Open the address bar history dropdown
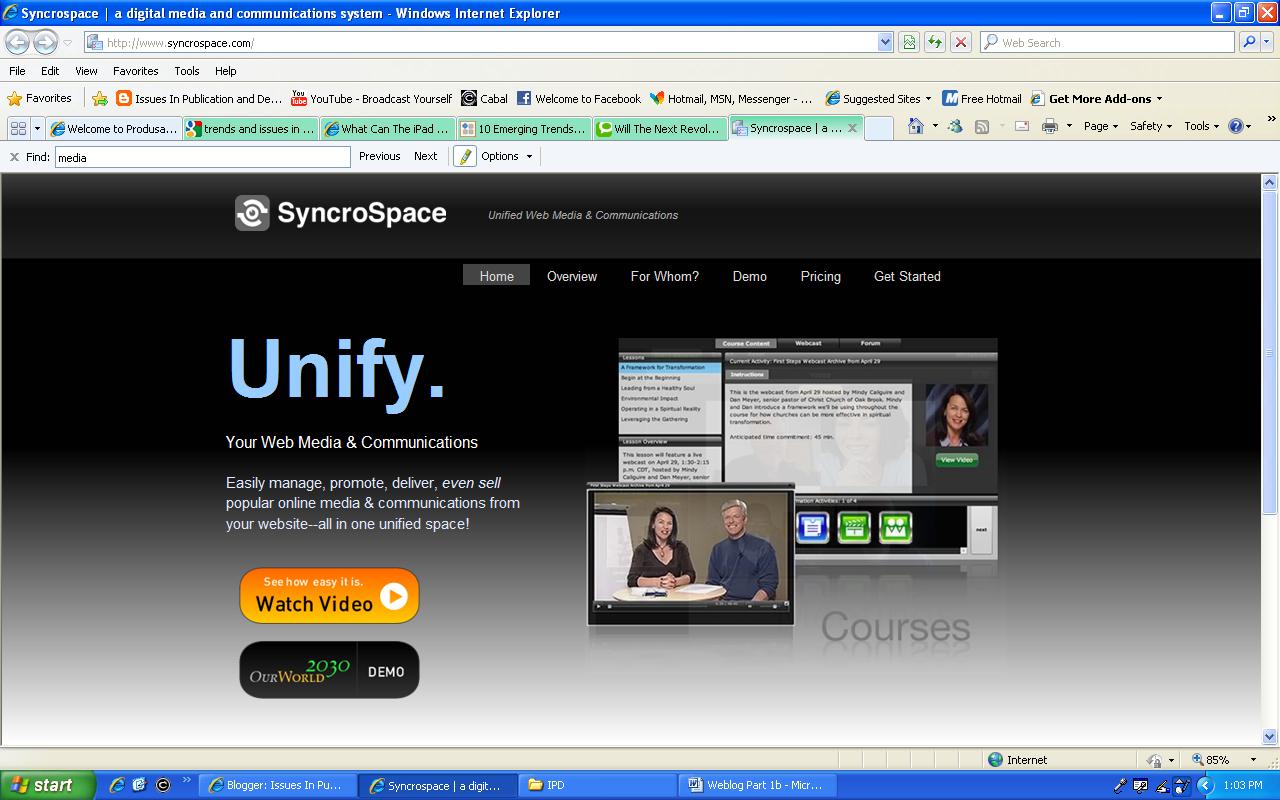The height and width of the screenshot is (800, 1280). coord(885,42)
